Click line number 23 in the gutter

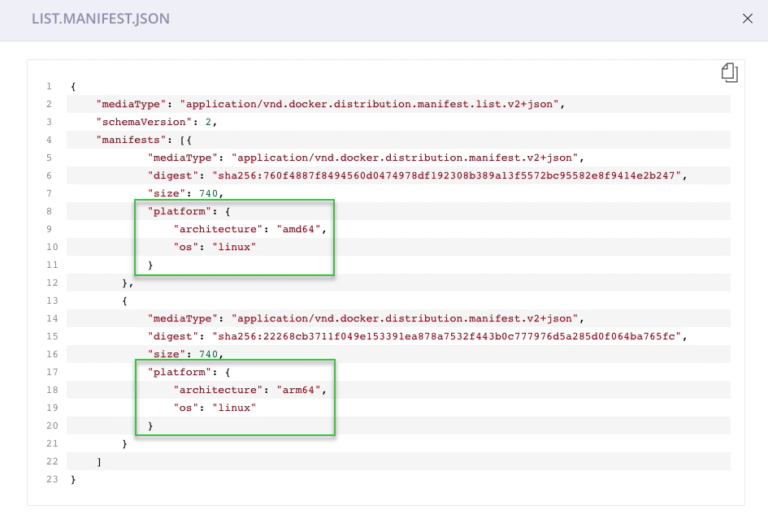click(x=47, y=480)
